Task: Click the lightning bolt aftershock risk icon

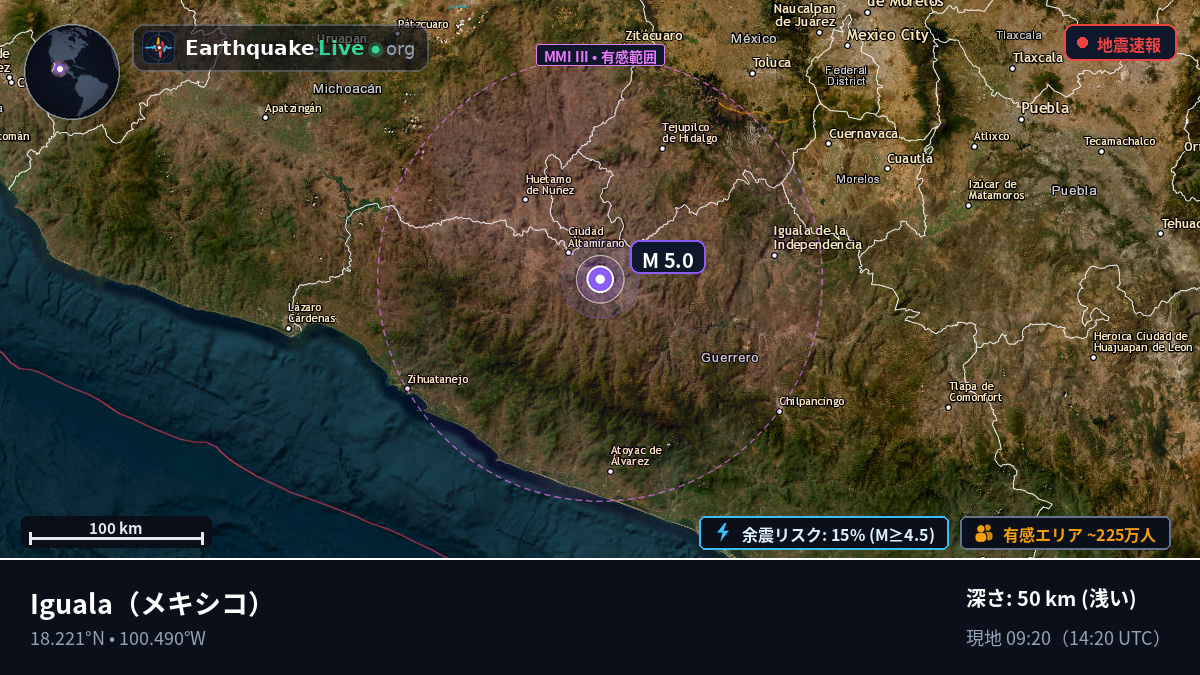Action: (723, 533)
